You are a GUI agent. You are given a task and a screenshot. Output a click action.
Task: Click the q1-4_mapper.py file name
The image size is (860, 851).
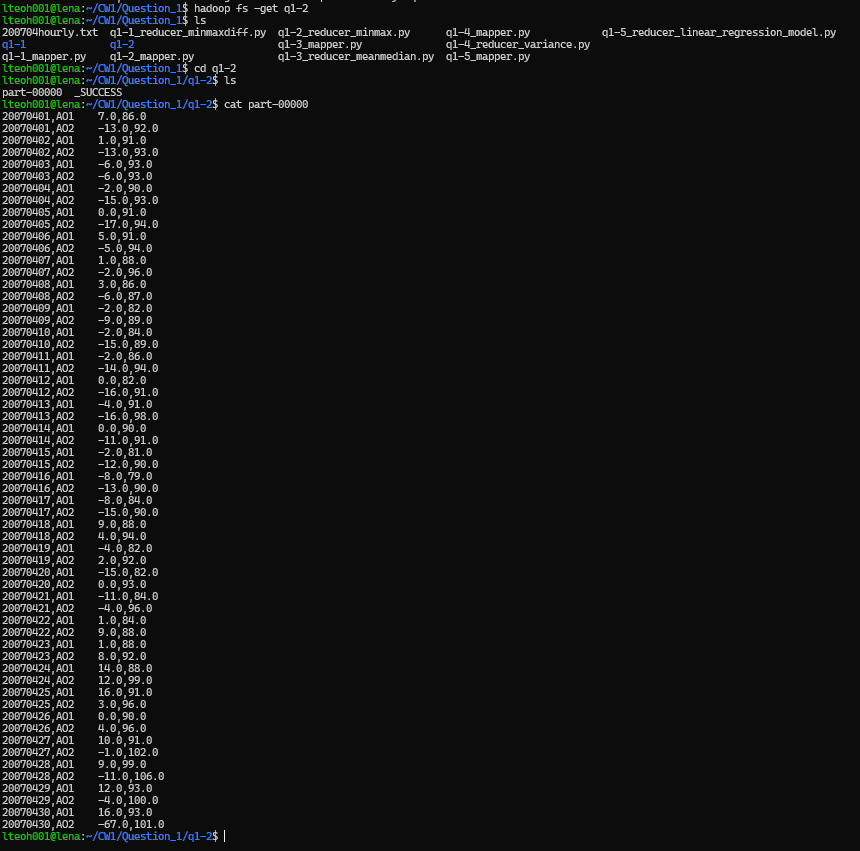tap(488, 32)
